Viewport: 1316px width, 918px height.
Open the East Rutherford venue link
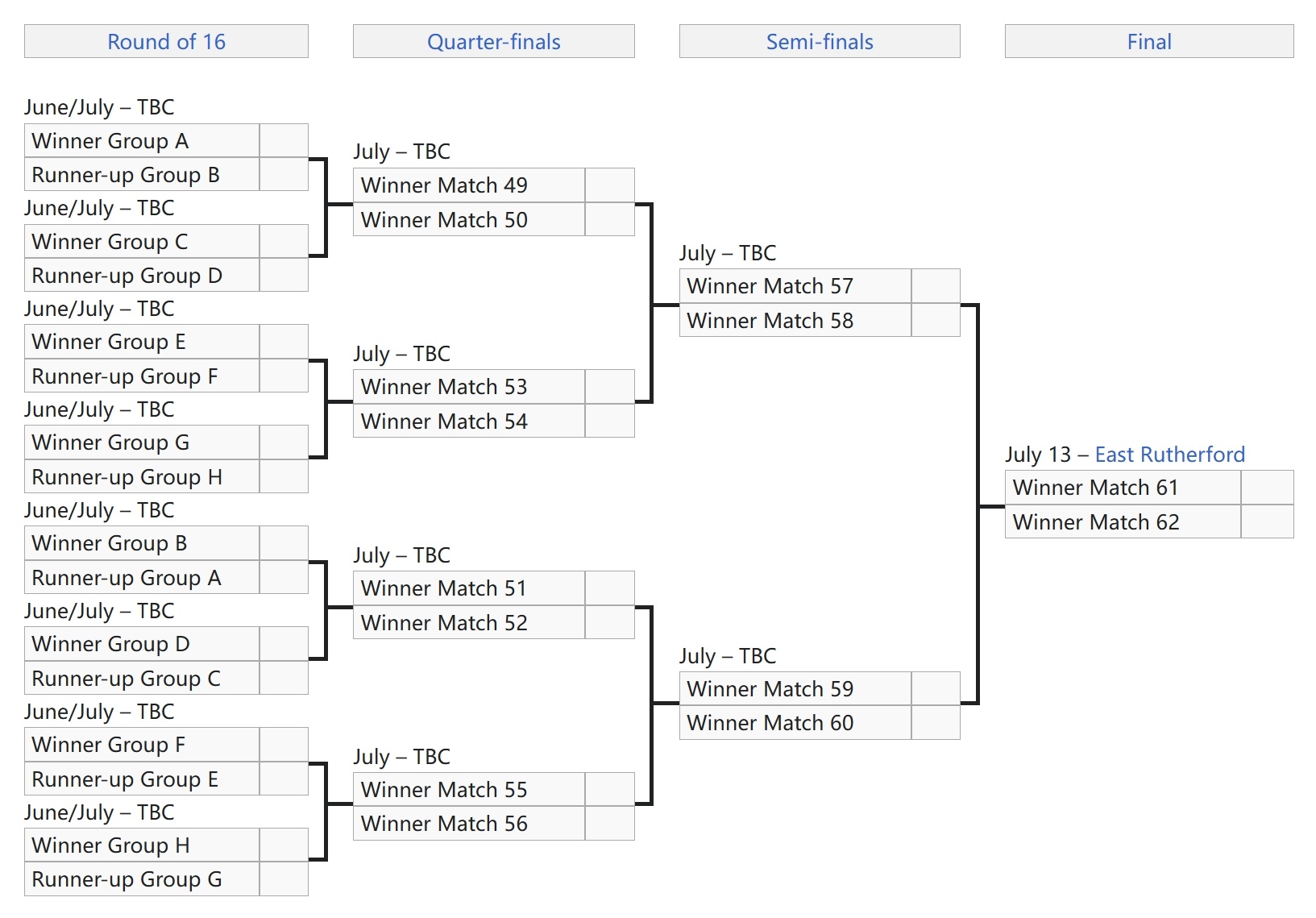[x=1169, y=455]
